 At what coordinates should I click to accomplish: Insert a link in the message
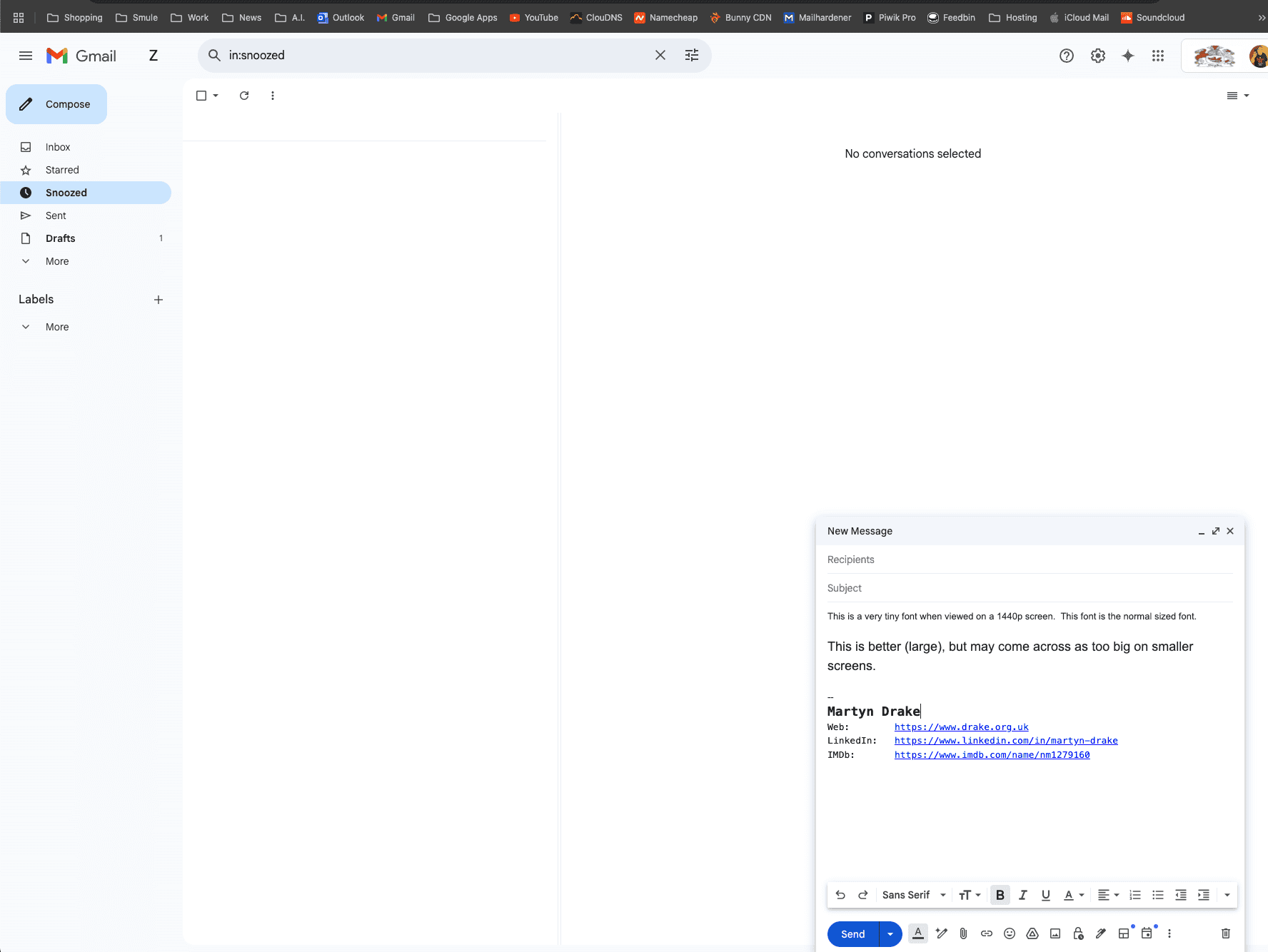987,933
